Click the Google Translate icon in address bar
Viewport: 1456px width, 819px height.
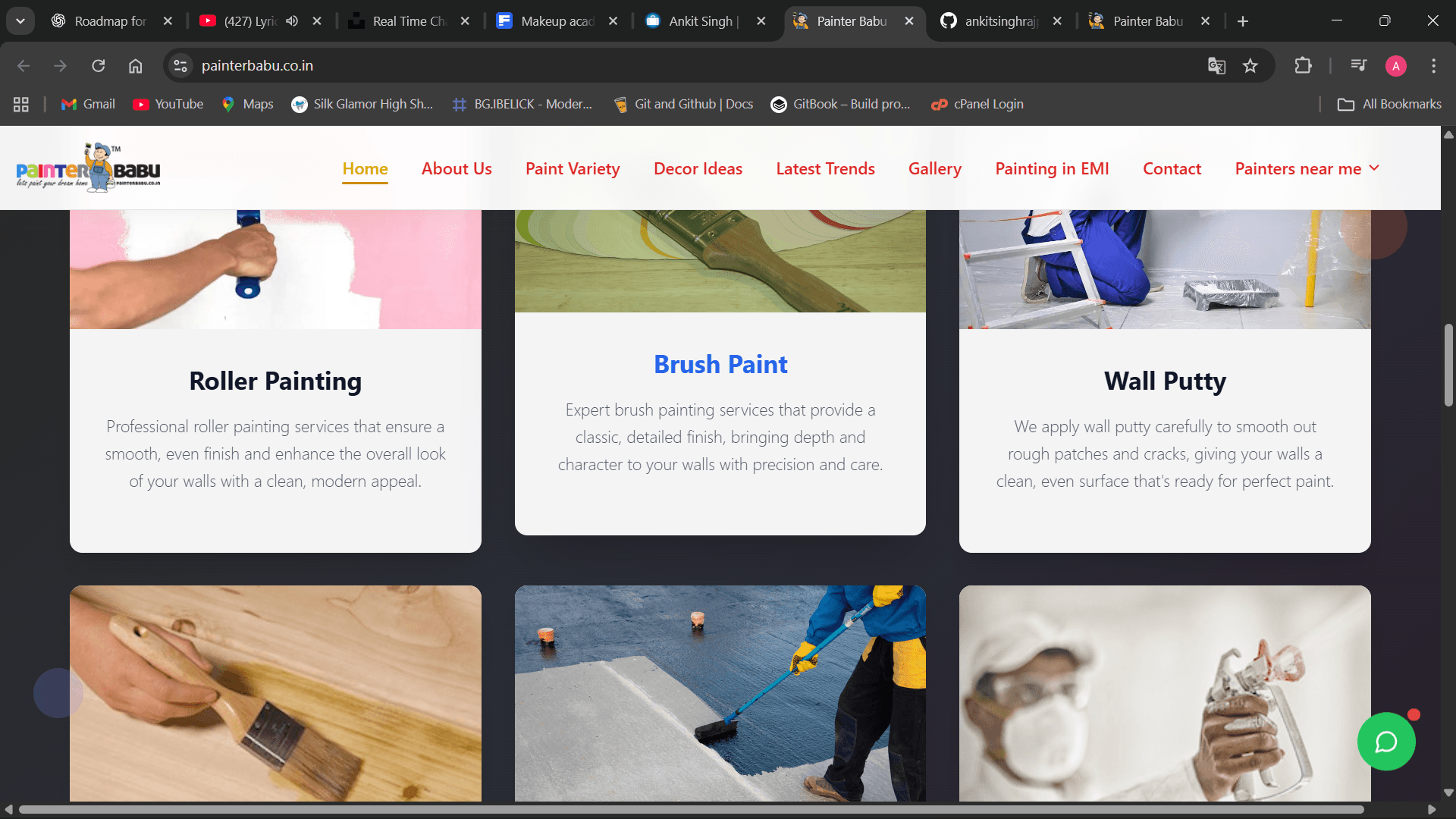(x=1216, y=66)
